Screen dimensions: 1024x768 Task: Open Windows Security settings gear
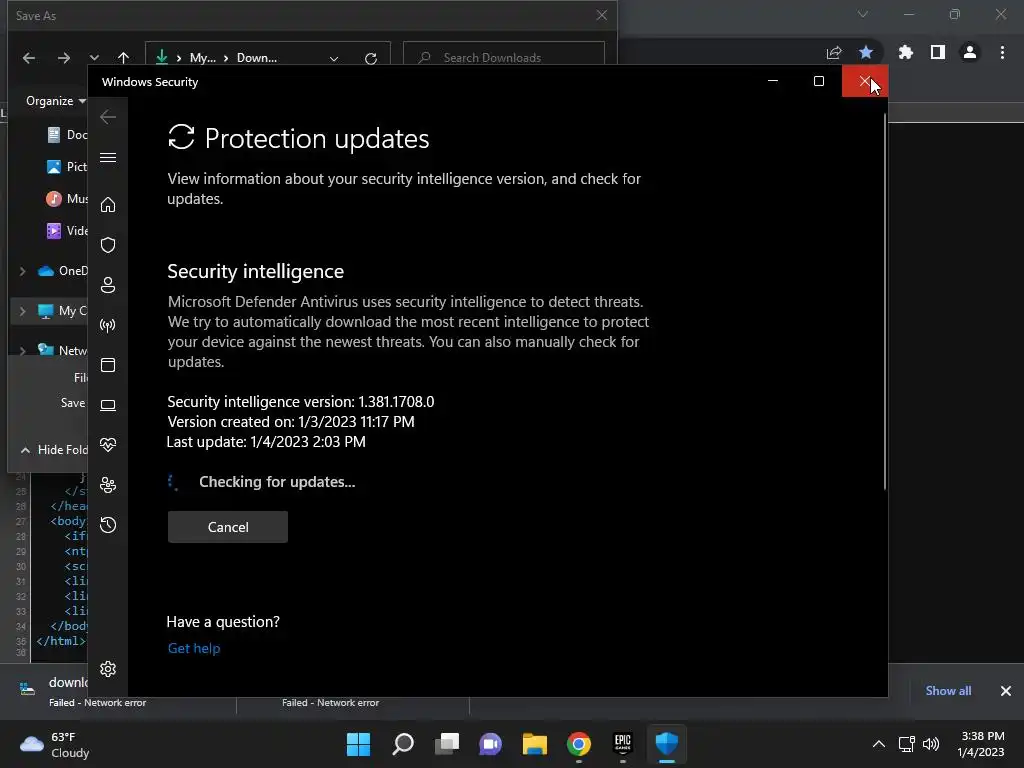(x=108, y=669)
